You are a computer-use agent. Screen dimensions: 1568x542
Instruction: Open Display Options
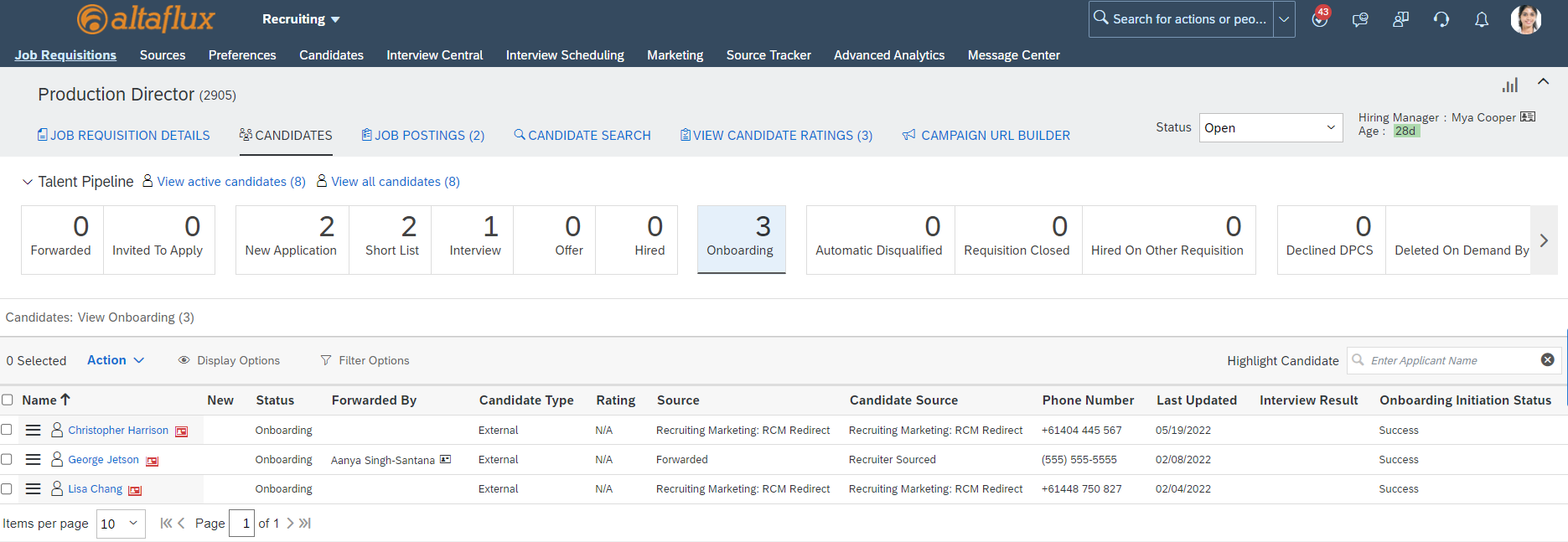[x=229, y=360]
